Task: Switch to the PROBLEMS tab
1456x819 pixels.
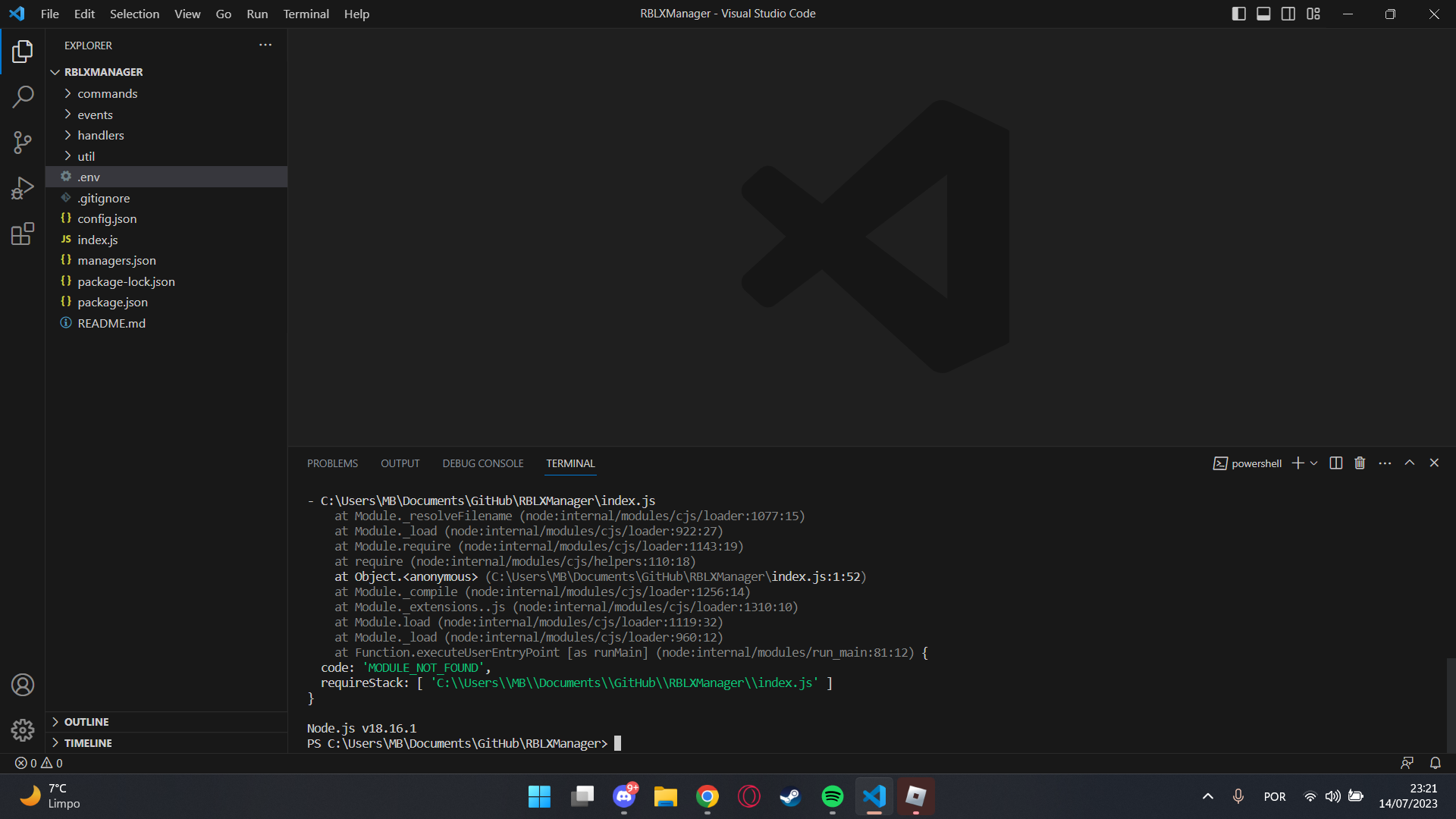Action: point(332,463)
